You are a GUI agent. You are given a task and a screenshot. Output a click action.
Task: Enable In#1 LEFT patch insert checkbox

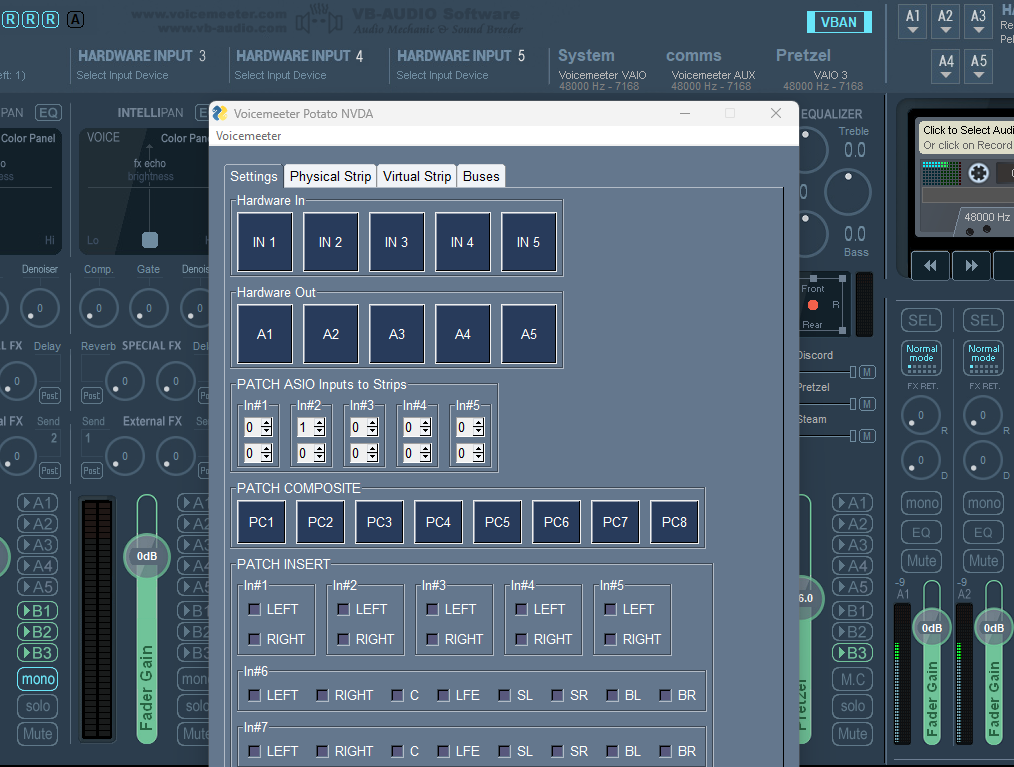point(255,609)
